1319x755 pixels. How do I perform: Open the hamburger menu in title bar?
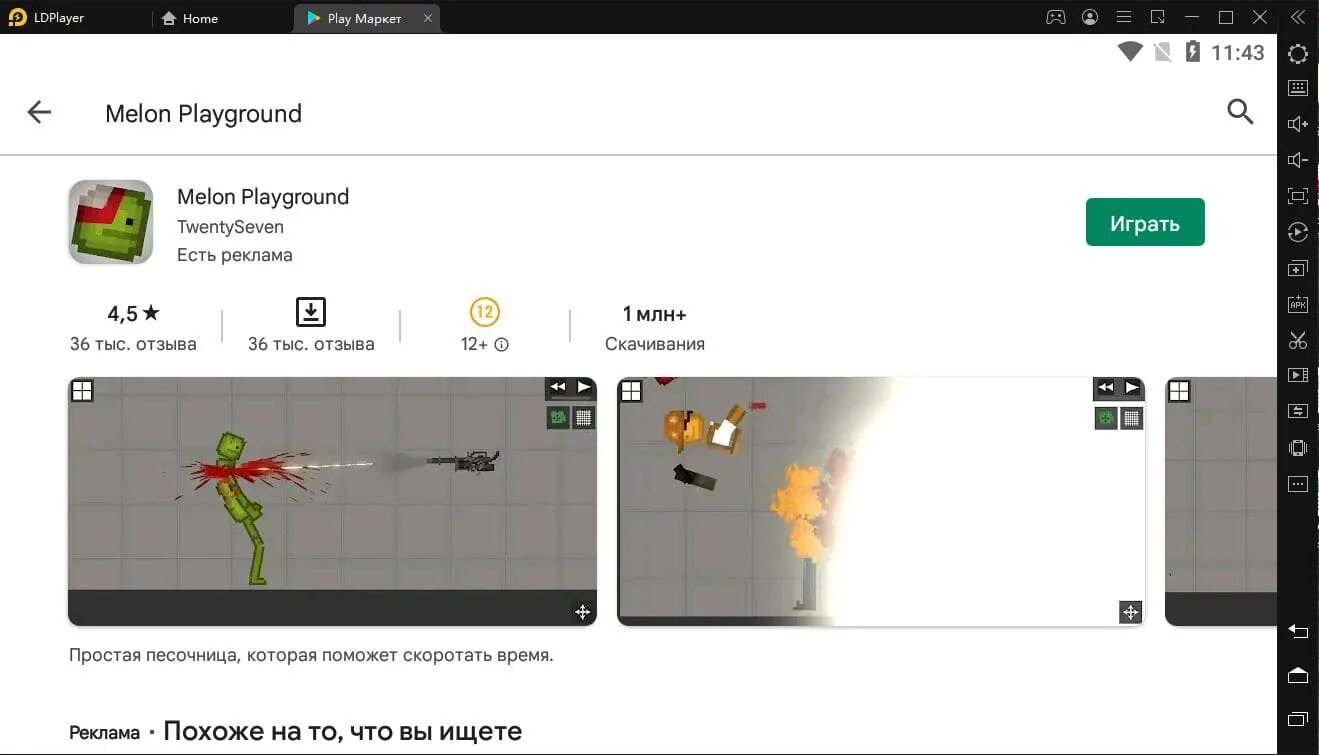coord(1124,17)
